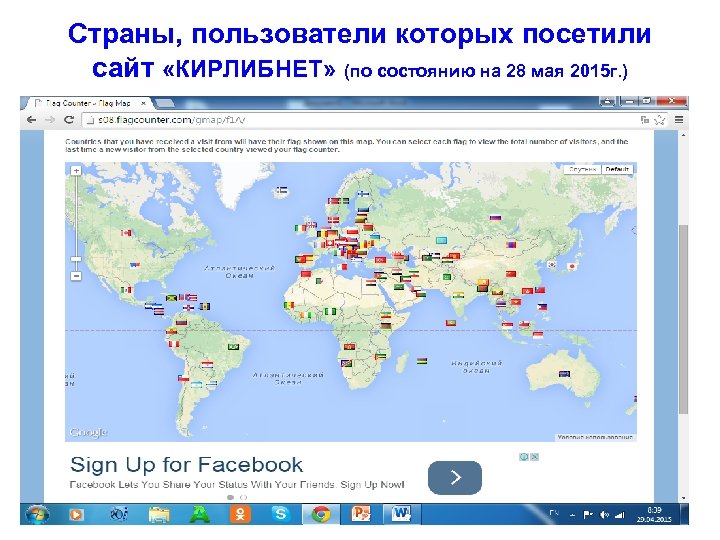
Task: Open Windows Explorer from taskbar
Action: [x=159, y=514]
